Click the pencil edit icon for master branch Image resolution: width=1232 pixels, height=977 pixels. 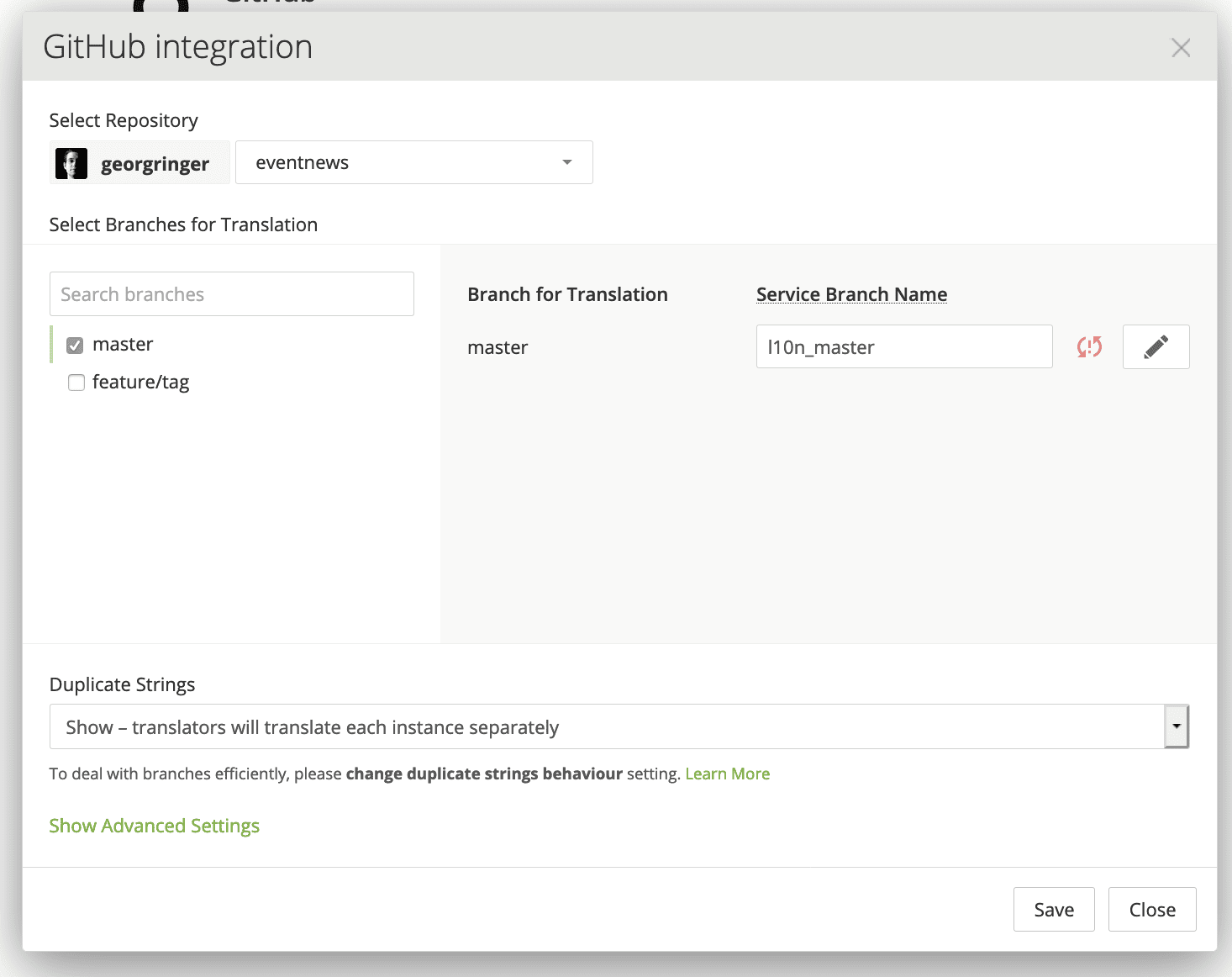click(x=1156, y=346)
